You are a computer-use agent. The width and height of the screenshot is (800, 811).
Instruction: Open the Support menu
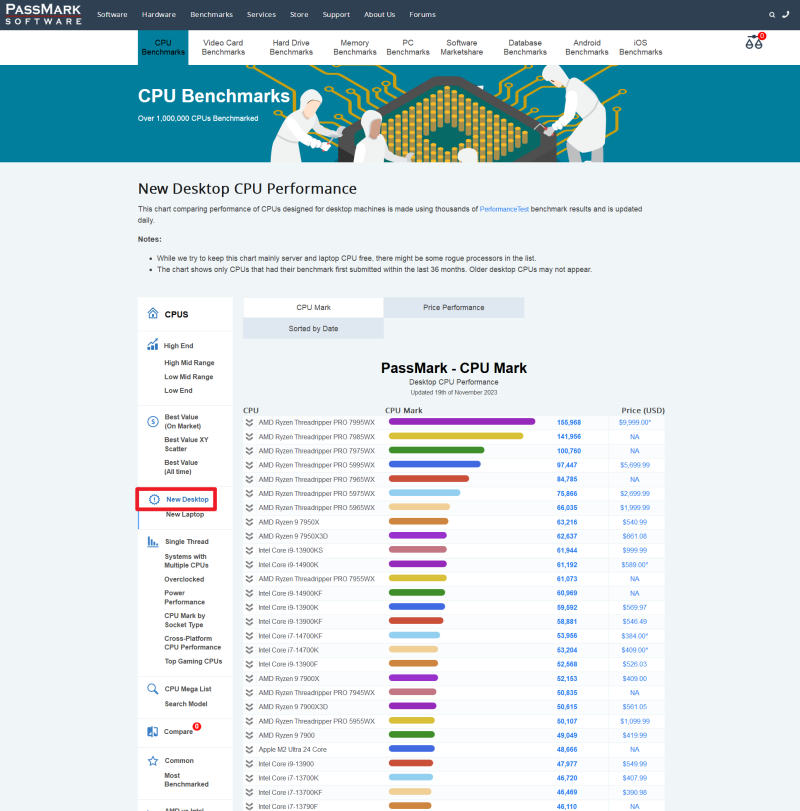point(336,14)
